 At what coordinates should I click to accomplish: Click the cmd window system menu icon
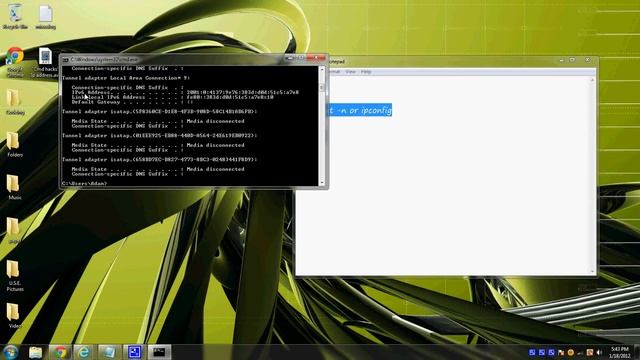pyautogui.click(x=65, y=60)
